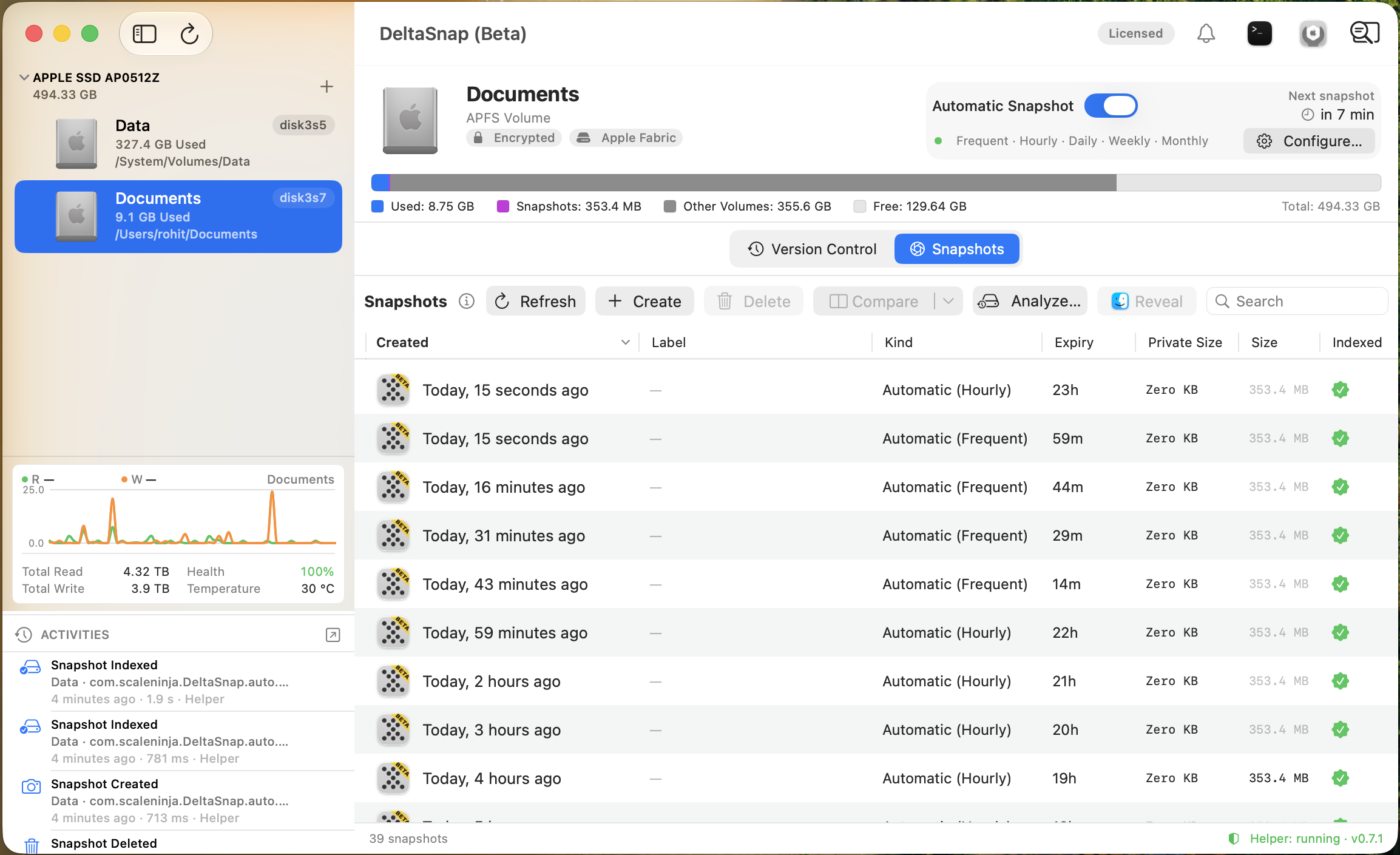1400x855 pixels.
Task: Click the Licensed badge
Action: (1135, 33)
